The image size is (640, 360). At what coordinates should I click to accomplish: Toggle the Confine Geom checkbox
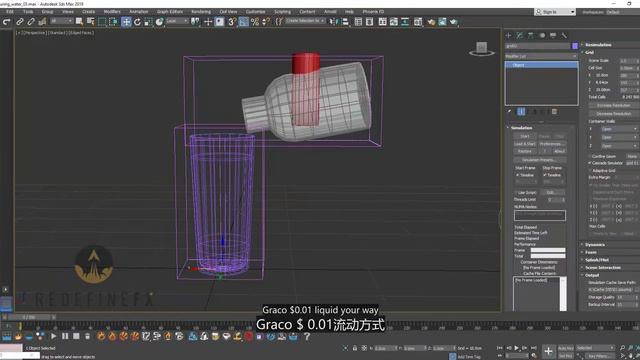(590, 156)
